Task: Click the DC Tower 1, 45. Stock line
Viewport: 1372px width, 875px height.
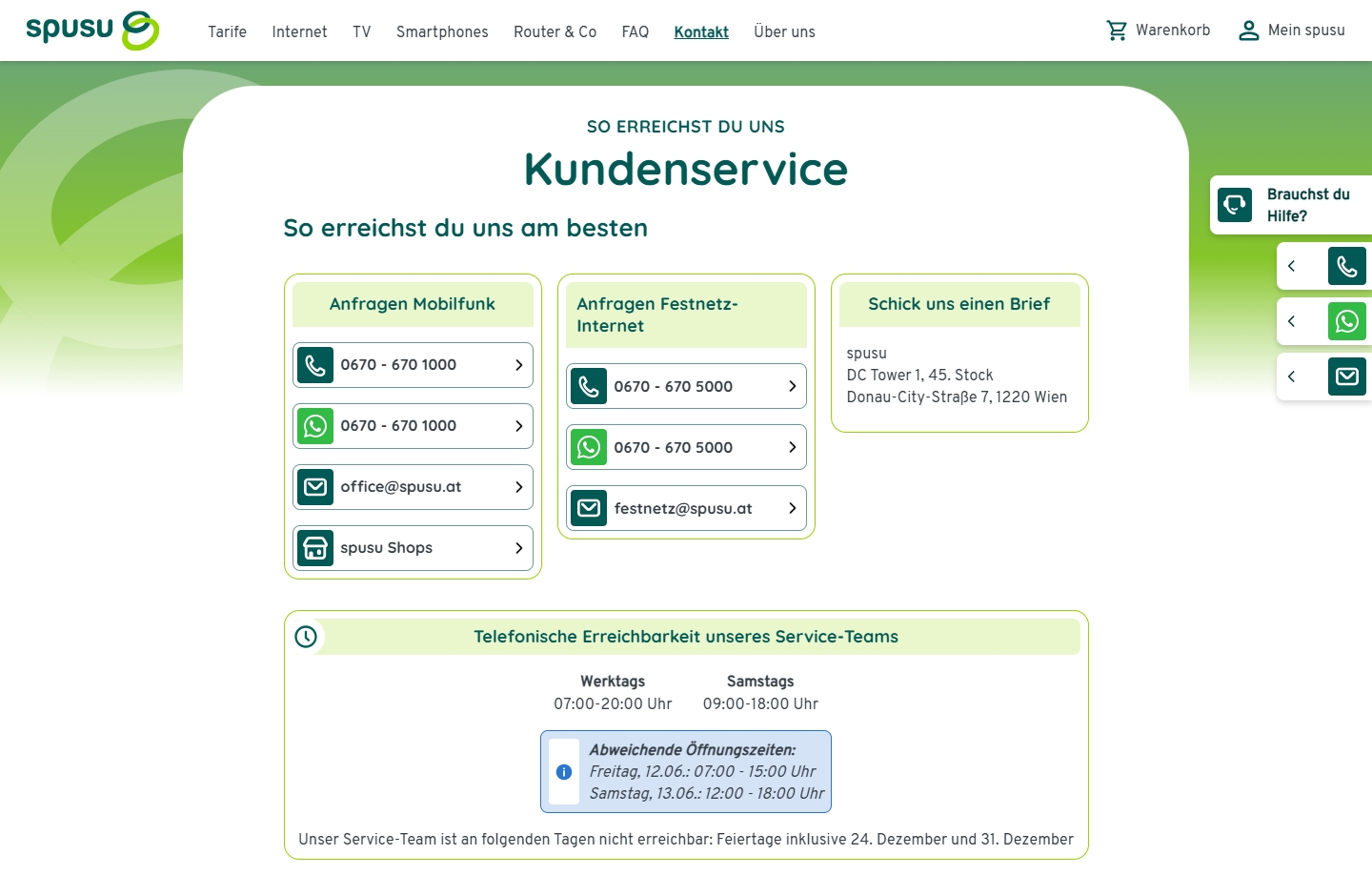Action: (x=919, y=376)
